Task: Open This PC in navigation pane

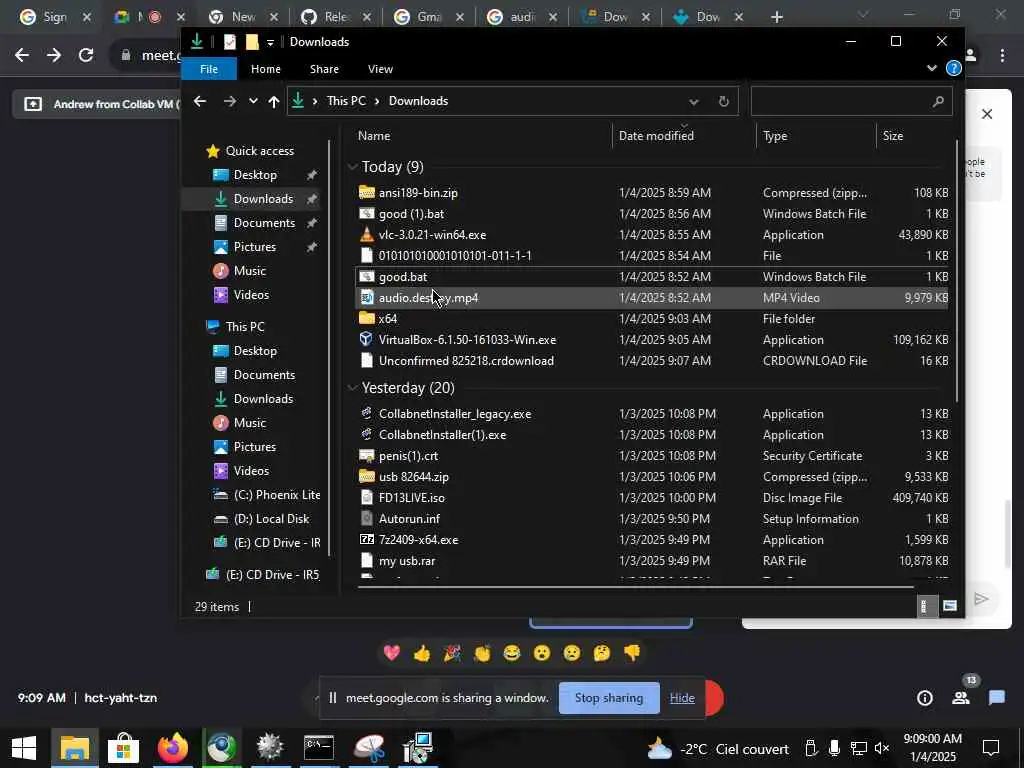Action: point(245,327)
